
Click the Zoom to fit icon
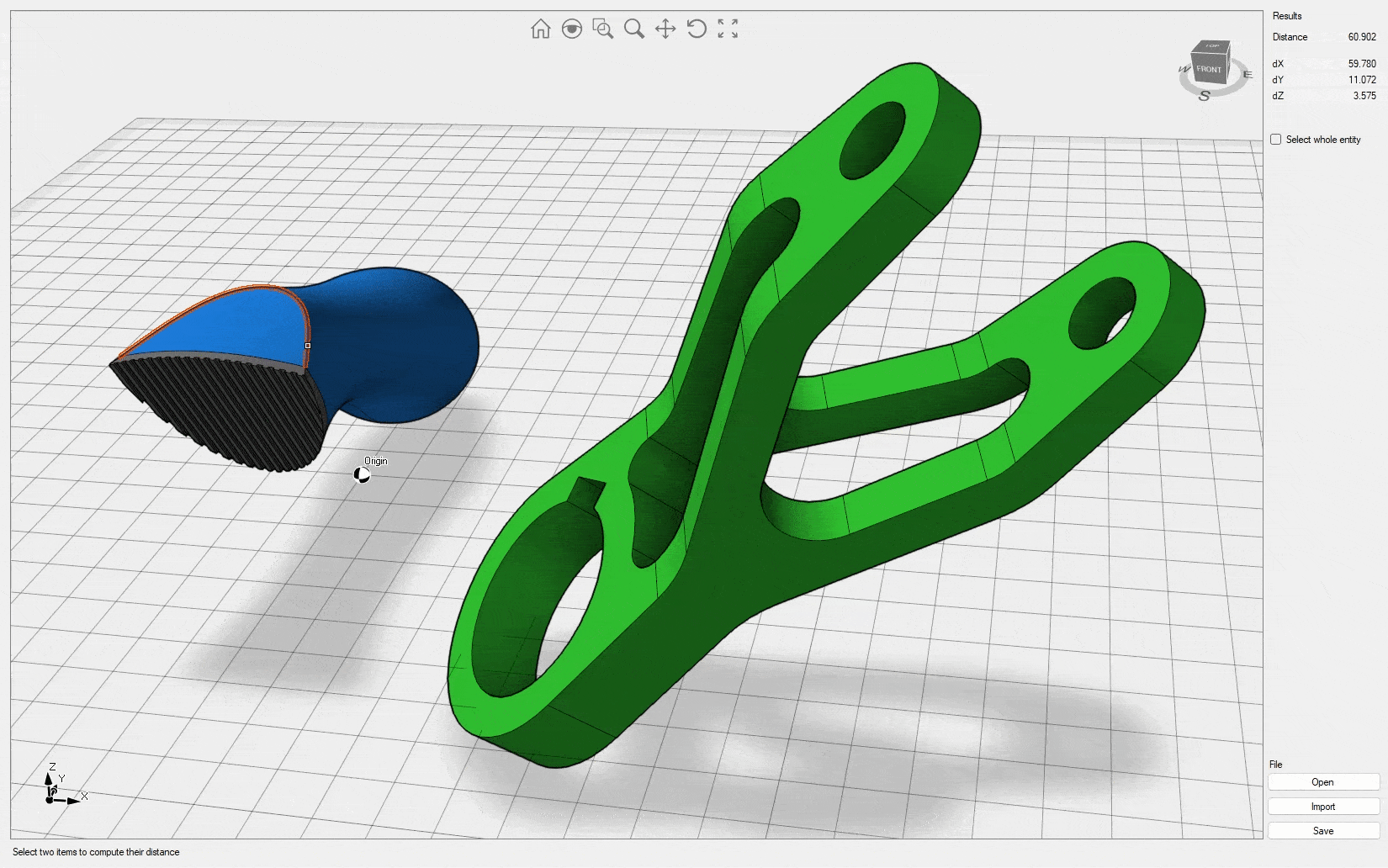[x=728, y=29]
